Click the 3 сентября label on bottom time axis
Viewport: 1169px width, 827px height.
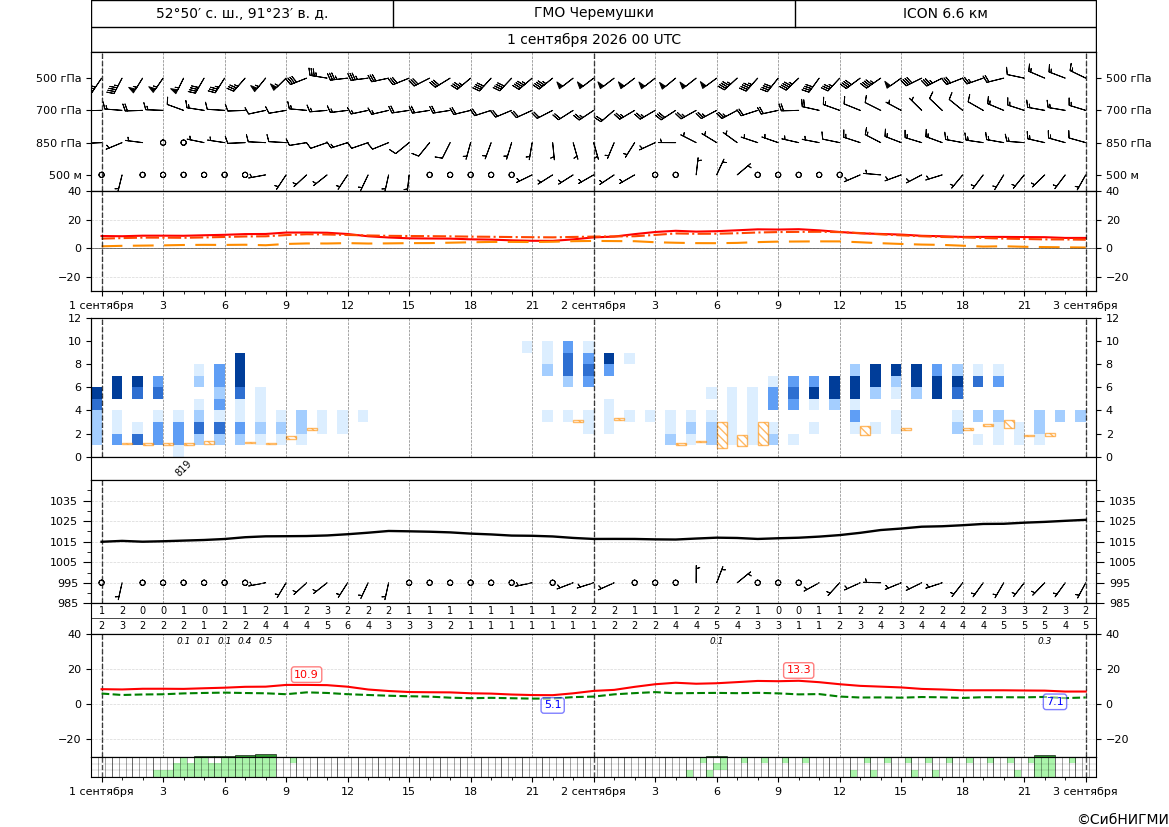pyautogui.click(x=1085, y=791)
